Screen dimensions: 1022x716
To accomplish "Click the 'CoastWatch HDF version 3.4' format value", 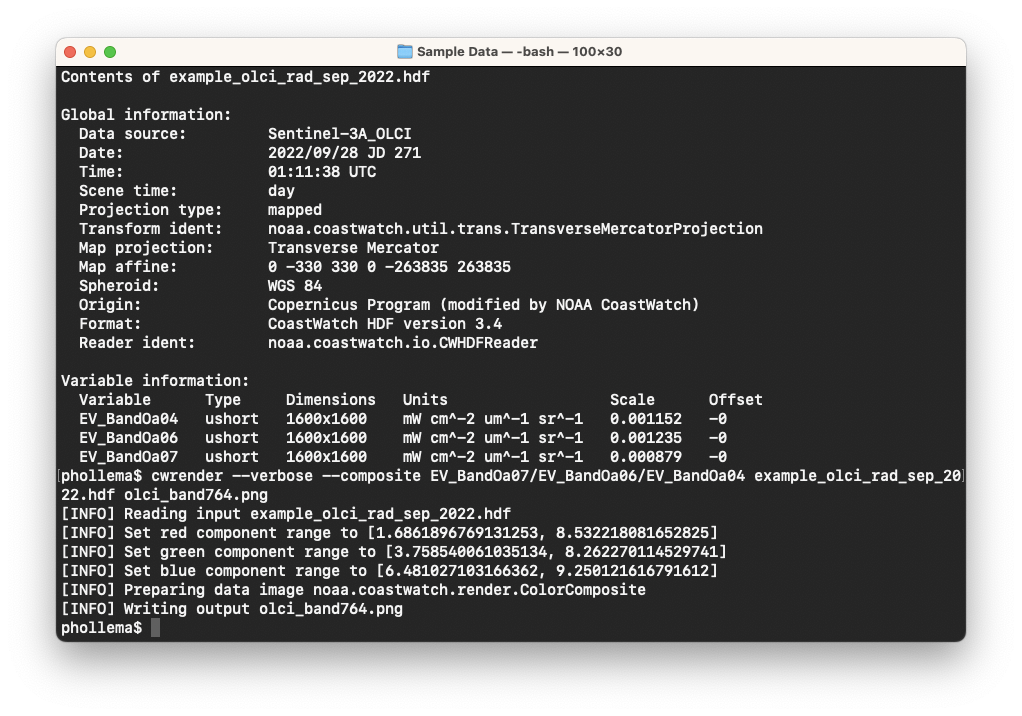I will 385,324.
